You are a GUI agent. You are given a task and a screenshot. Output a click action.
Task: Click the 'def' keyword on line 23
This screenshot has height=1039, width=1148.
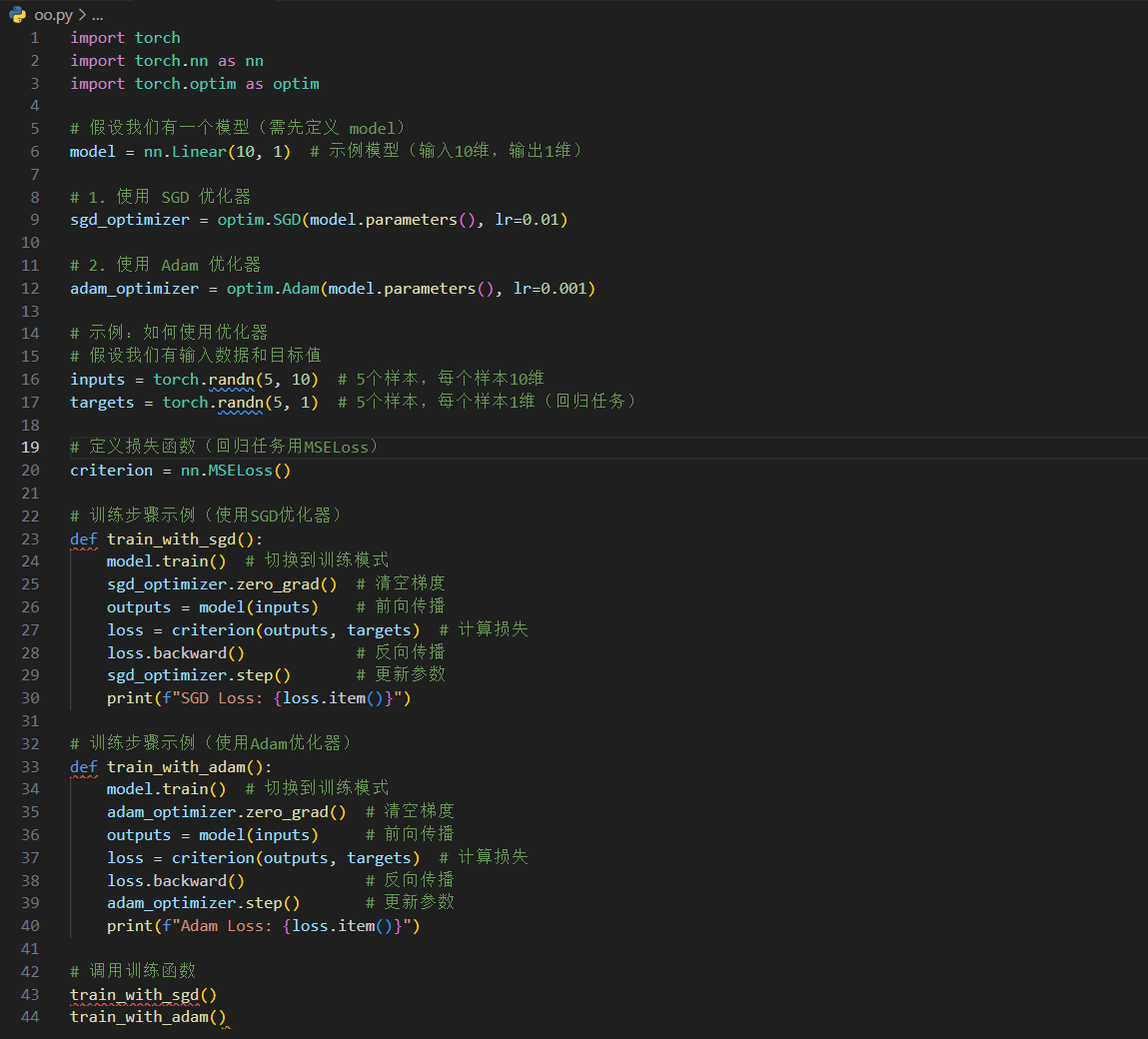pos(84,538)
